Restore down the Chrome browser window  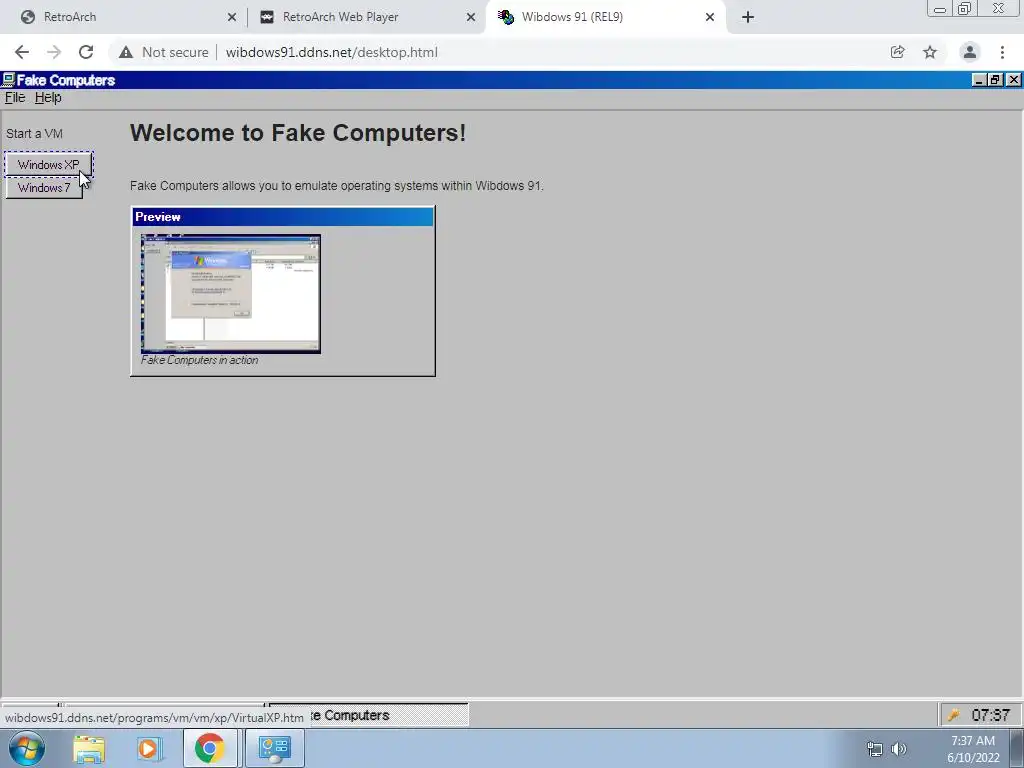click(x=964, y=9)
